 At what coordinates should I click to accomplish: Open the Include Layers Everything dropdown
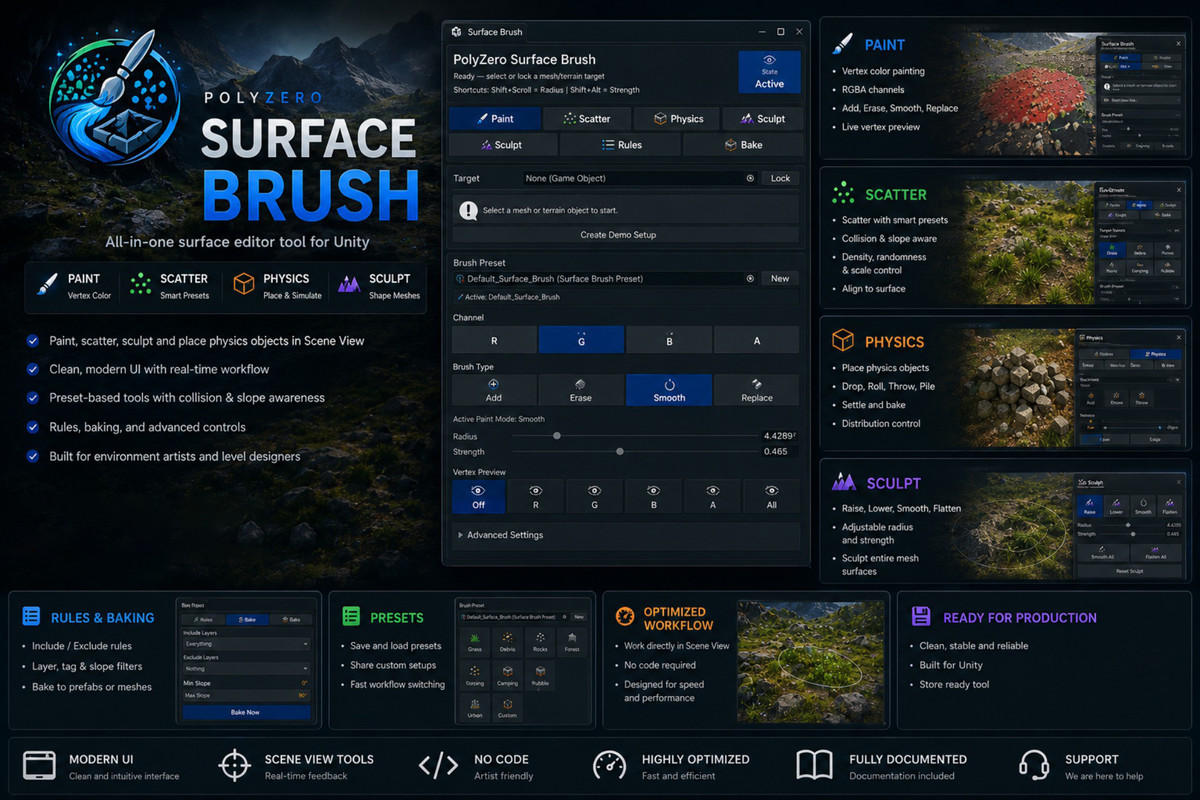tap(247, 644)
